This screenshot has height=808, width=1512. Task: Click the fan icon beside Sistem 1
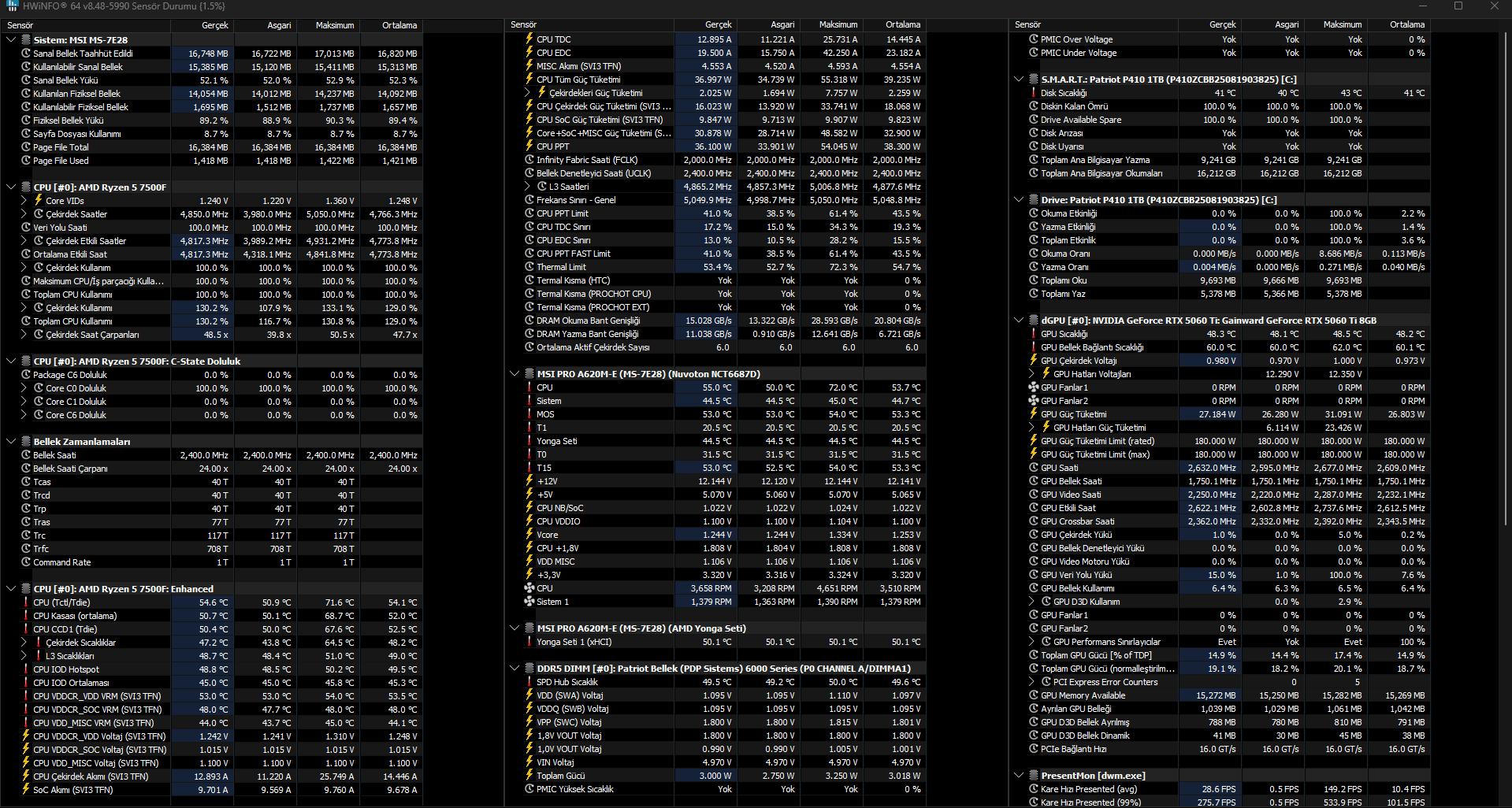click(x=529, y=602)
